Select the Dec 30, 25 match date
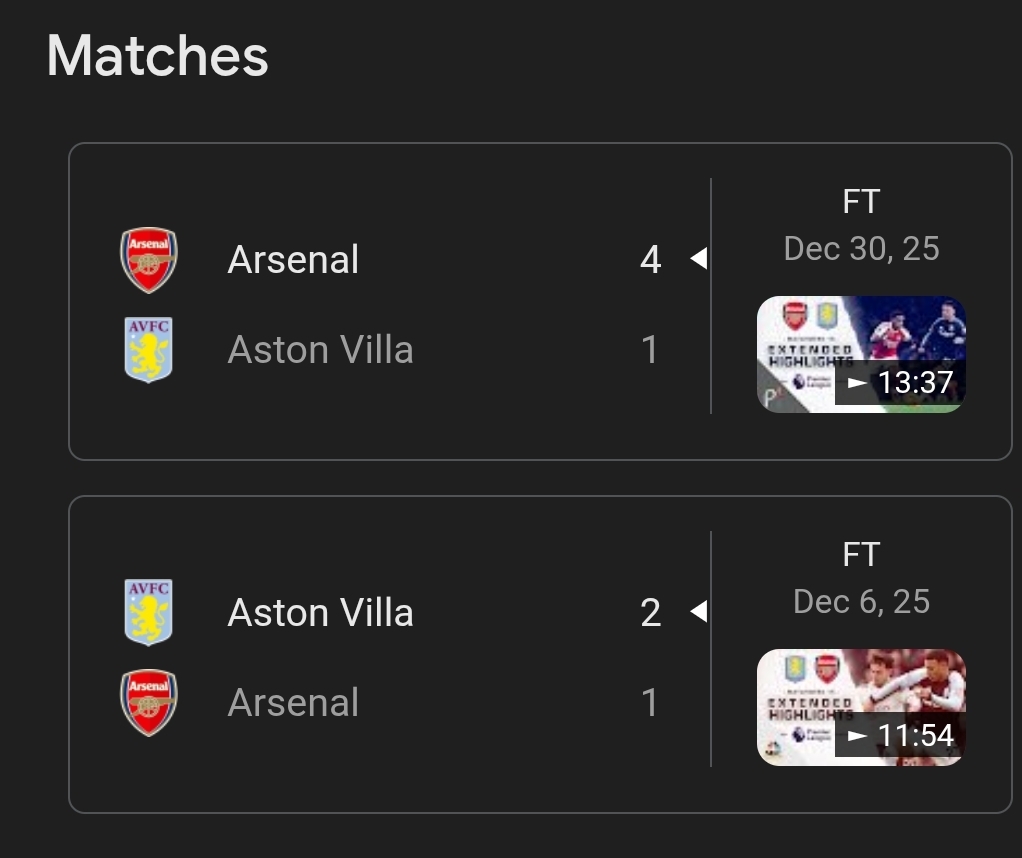The image size is (1022, 858). tap(862, 248)
